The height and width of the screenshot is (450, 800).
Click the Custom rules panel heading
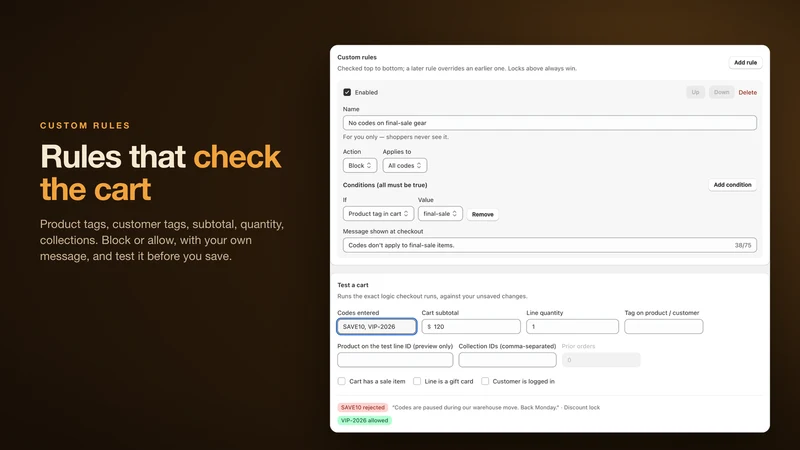(x=357, y=57)
